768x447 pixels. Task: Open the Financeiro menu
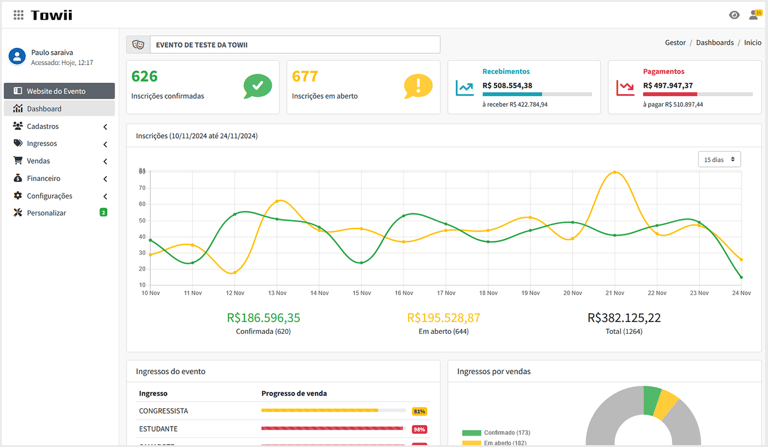point(59,178)
